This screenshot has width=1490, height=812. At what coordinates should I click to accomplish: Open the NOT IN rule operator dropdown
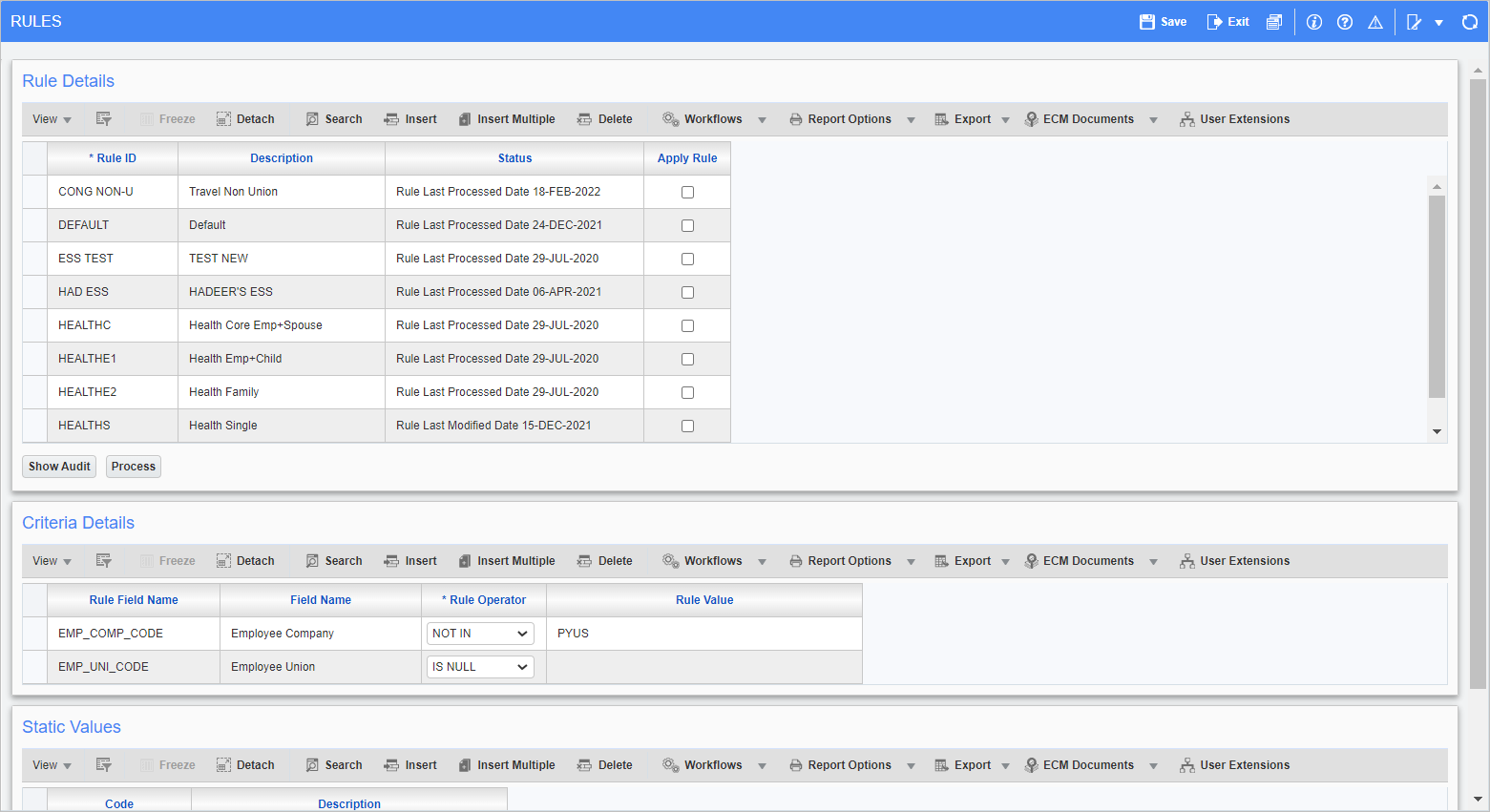click(480, 634)
